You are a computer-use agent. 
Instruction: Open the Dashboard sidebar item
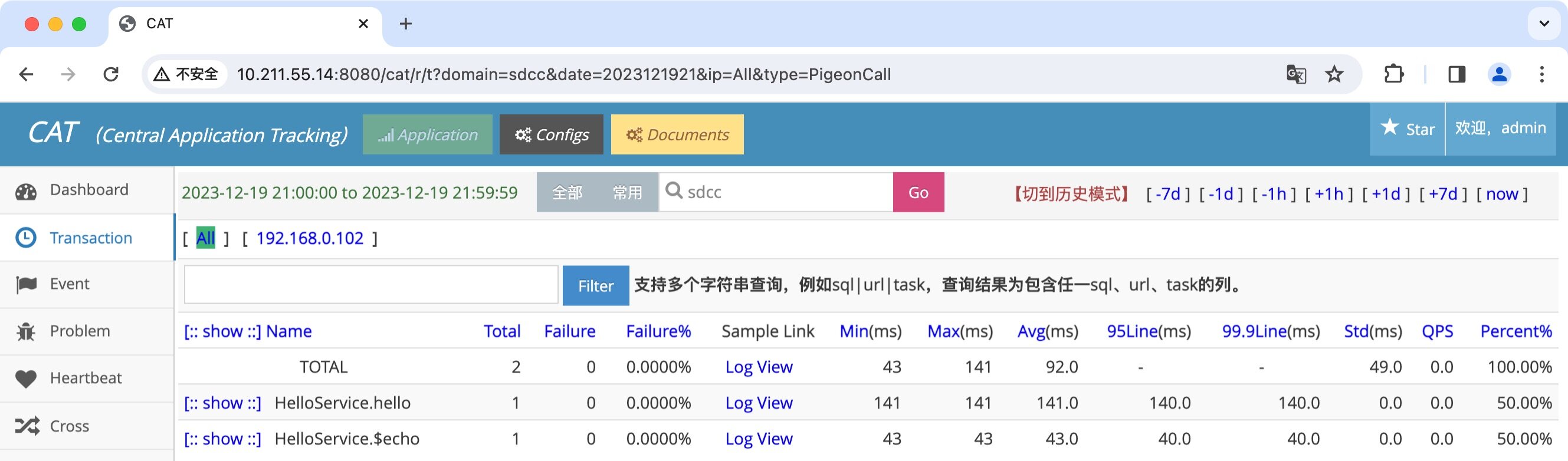pyautogui.click(x=88, y=190)
